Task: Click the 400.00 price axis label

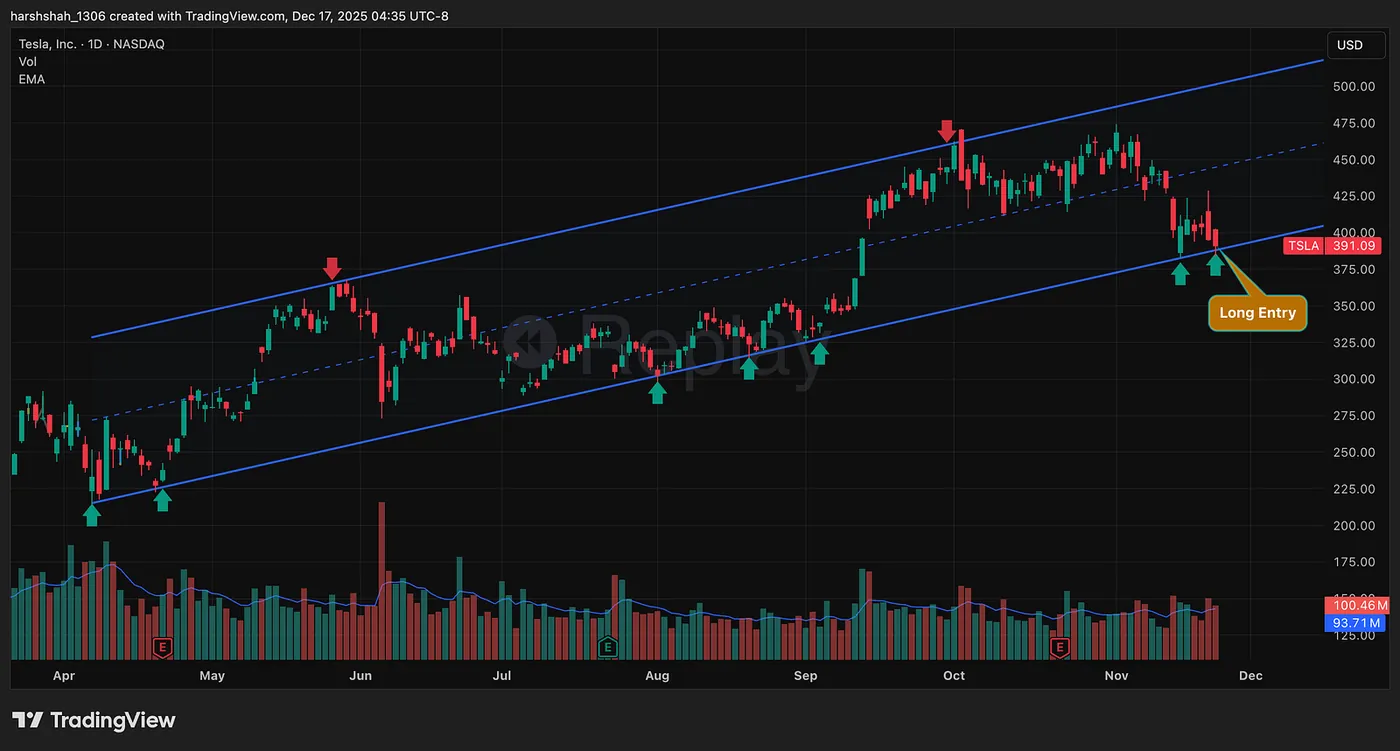Action: tap(1353, 233)
